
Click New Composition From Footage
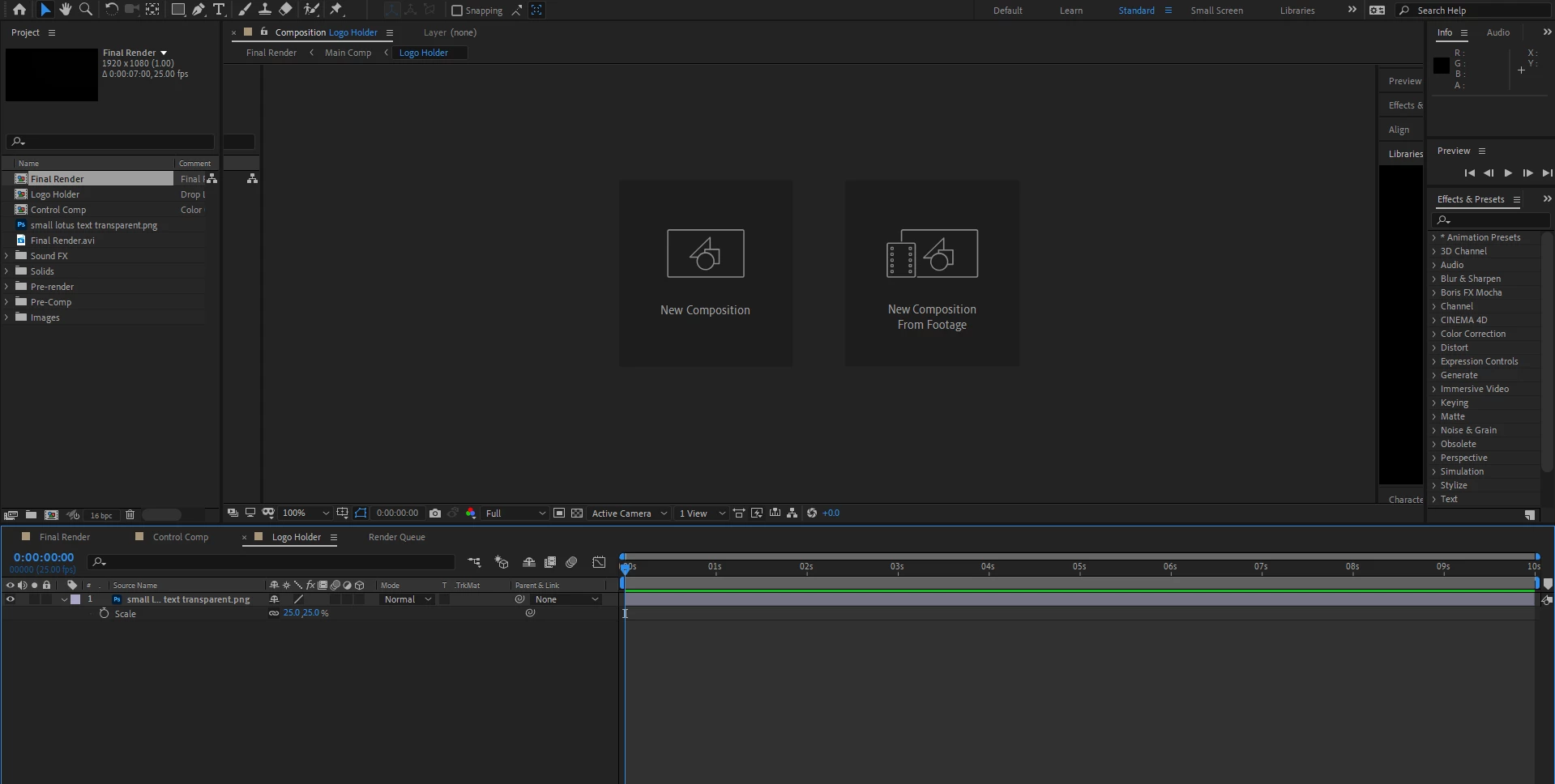[932, 273]
